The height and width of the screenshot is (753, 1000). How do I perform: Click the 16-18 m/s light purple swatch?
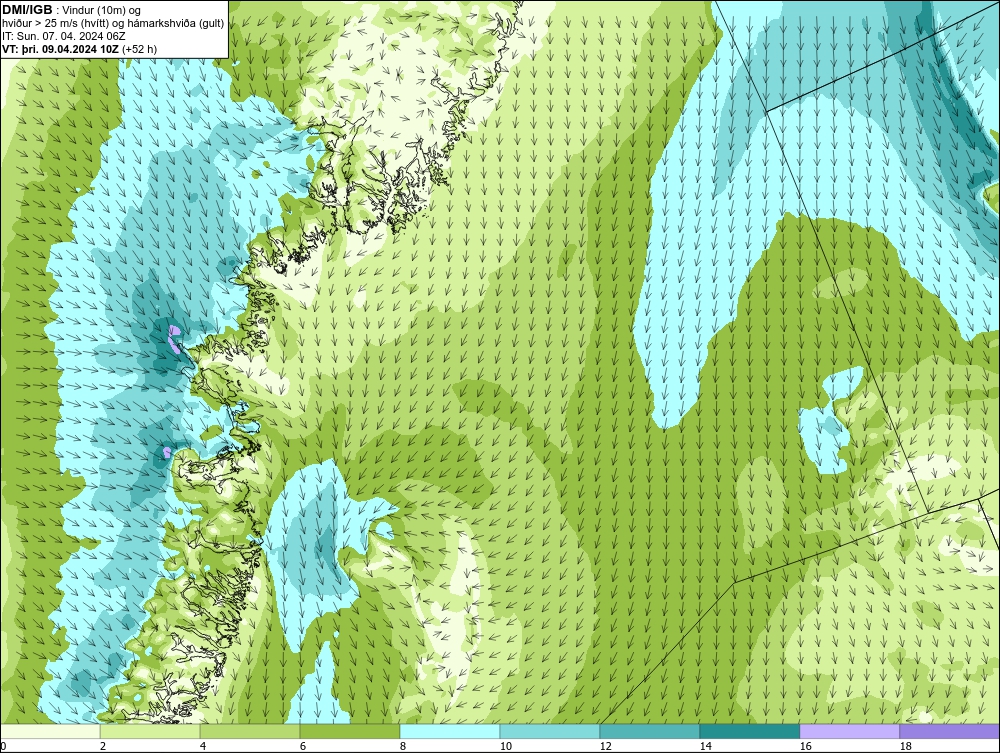click(x=849, y=731)
